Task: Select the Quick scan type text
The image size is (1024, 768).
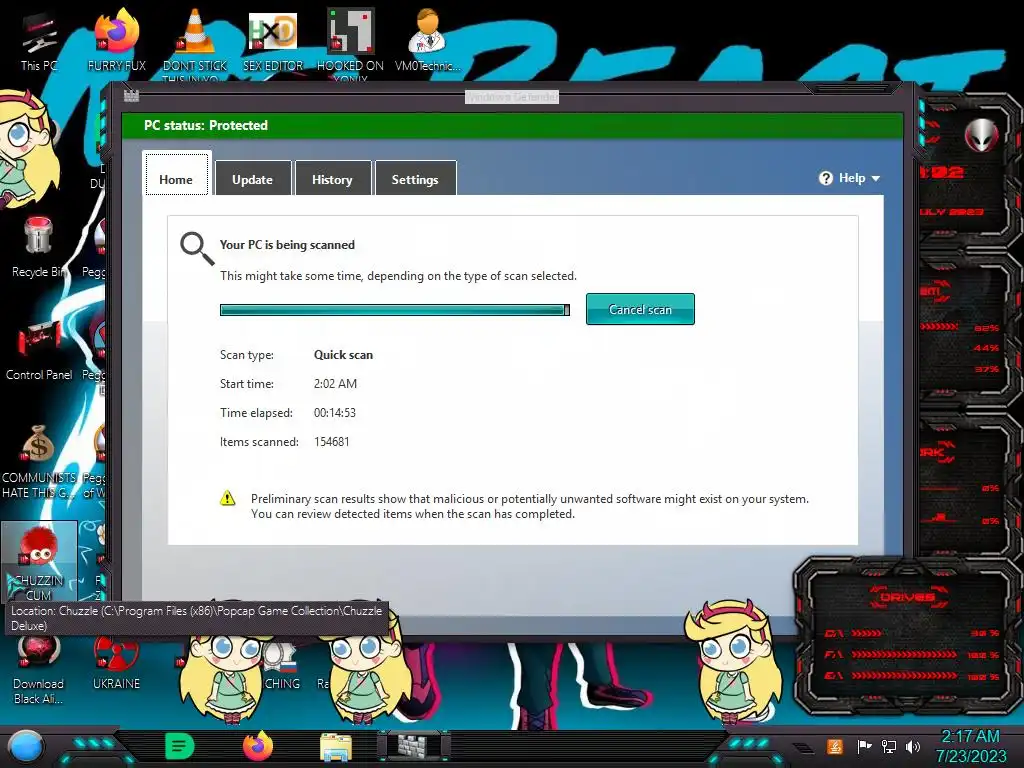Action: click(344, 355)
